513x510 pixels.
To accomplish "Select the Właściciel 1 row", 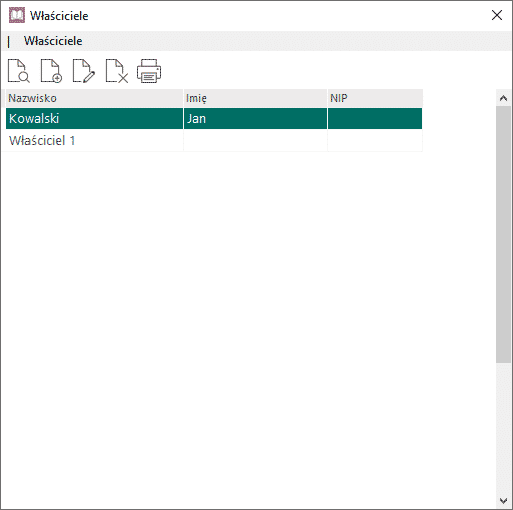I will coord(214,140).
